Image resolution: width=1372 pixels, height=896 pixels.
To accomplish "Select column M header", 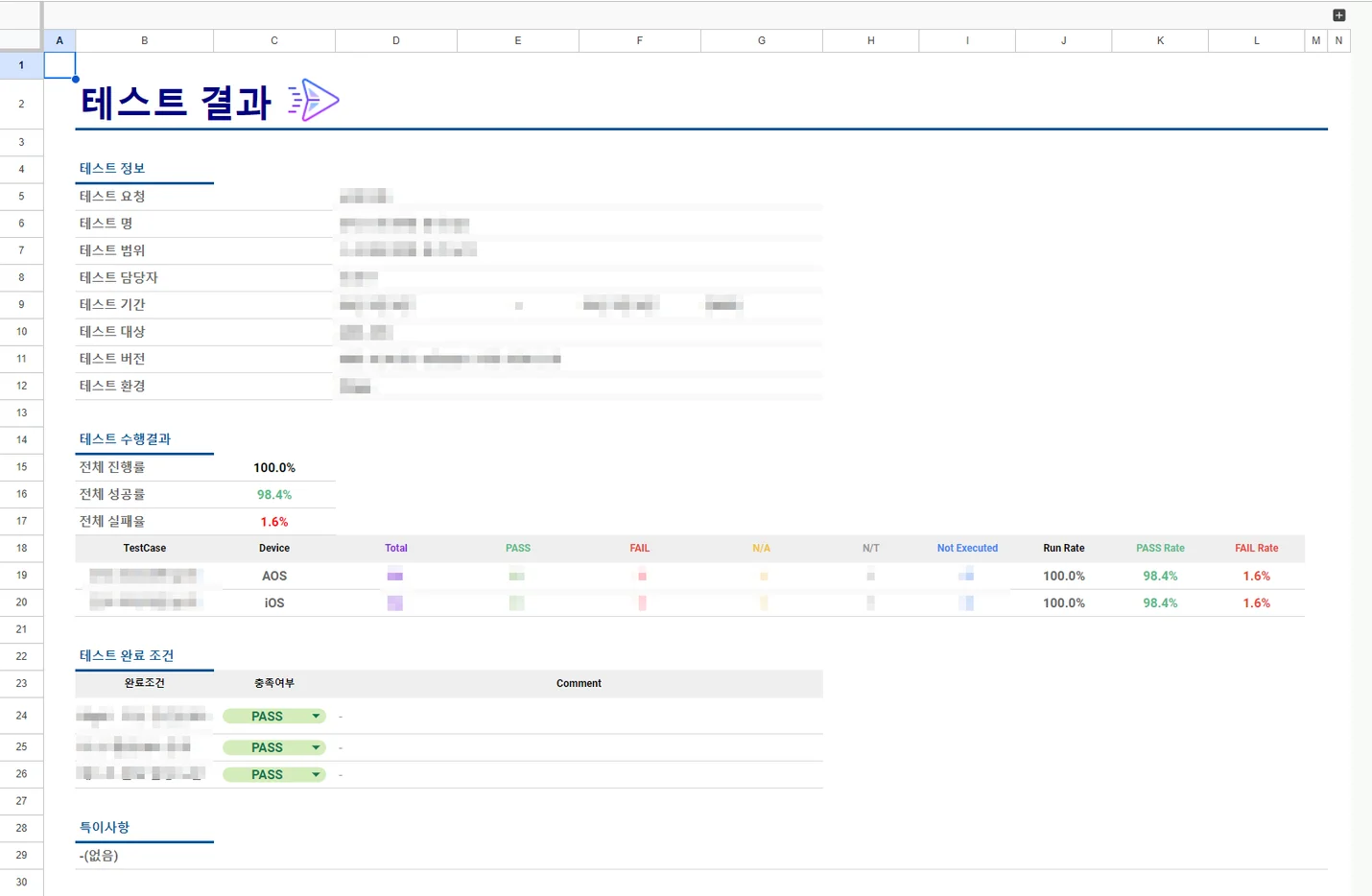I will [x=1315, y=40].
